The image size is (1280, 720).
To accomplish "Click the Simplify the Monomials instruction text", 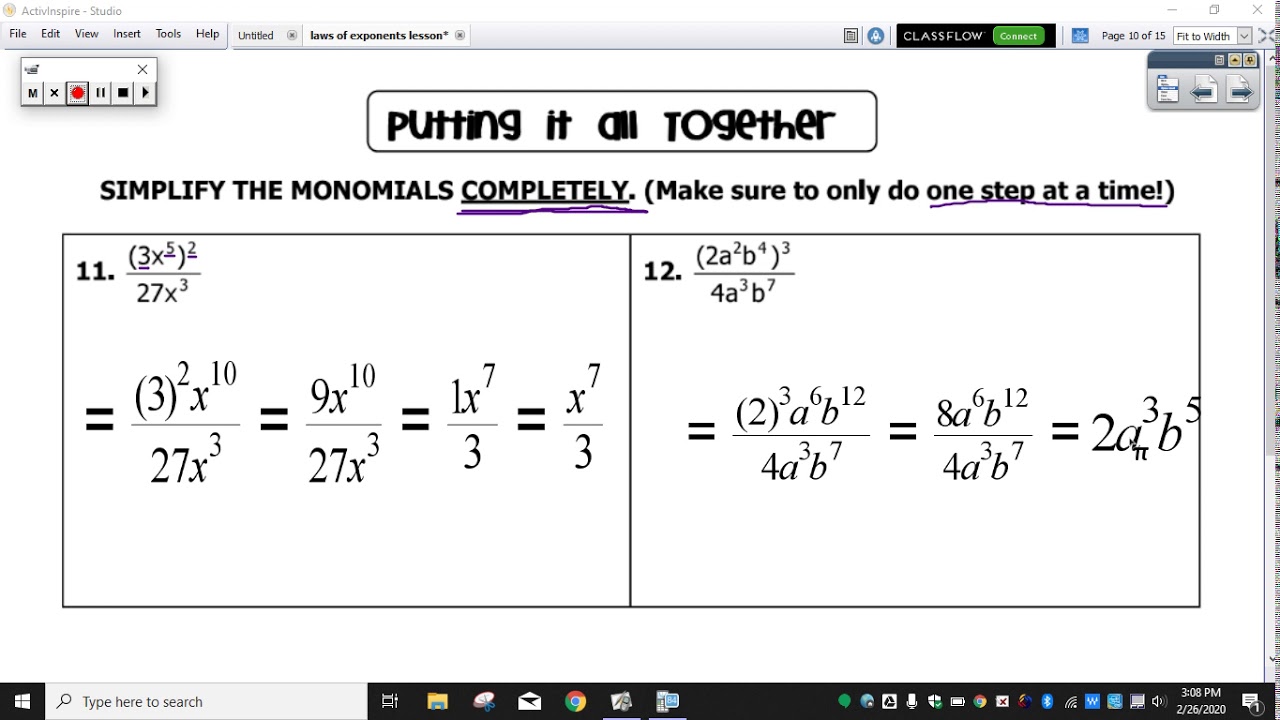I will [637, 190].
